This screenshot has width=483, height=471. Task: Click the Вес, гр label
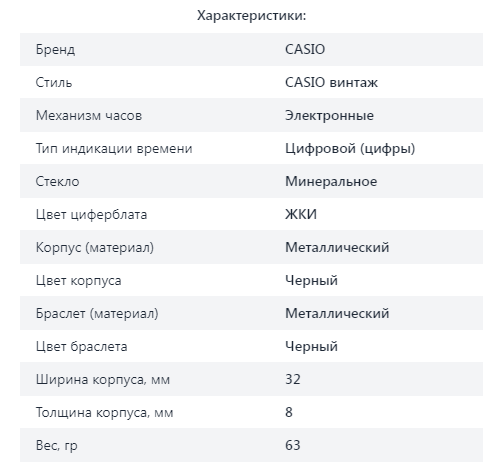tap(57, 445)
